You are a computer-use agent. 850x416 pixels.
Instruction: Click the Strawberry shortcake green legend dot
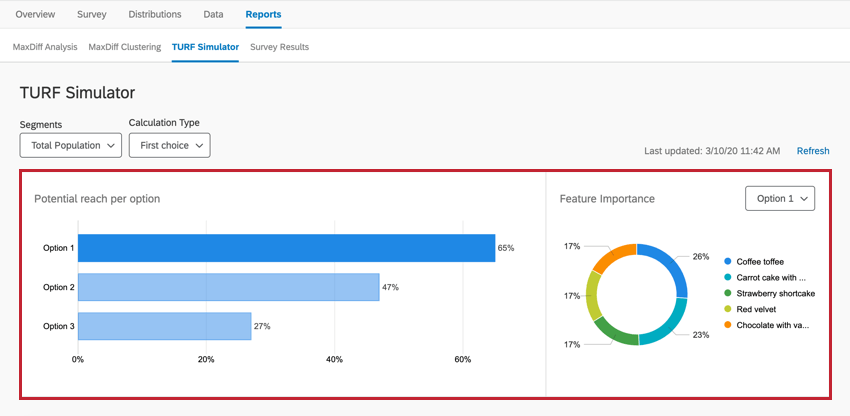coord(728,293)
